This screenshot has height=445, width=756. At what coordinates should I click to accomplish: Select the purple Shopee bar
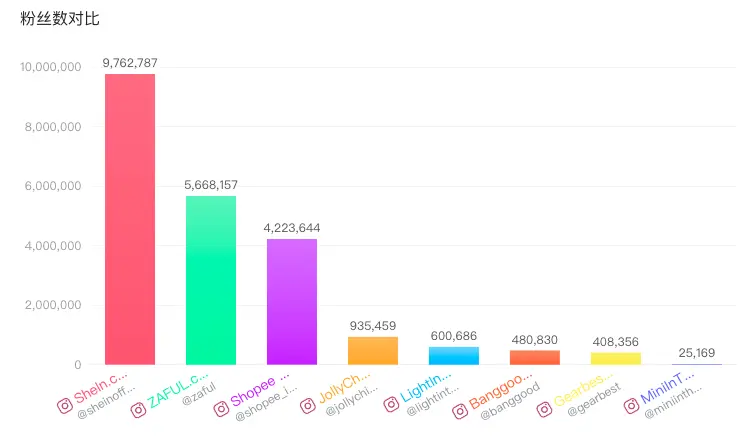(x=292, y=302)
